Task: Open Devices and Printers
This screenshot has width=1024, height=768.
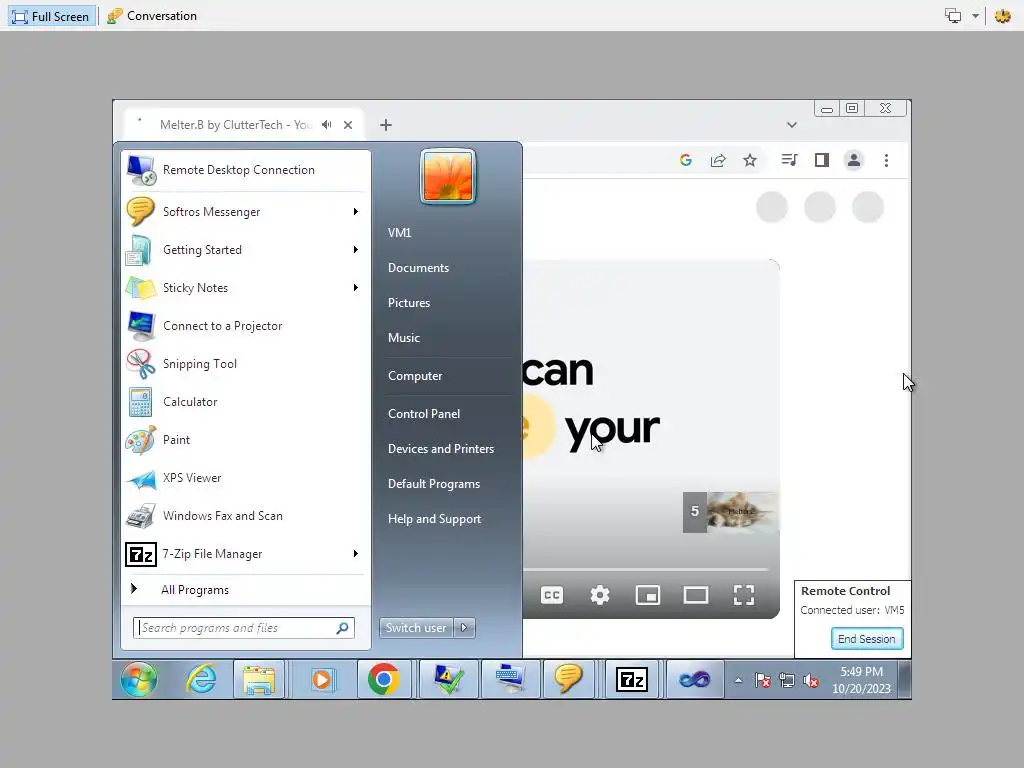Action: click(441, 449)
